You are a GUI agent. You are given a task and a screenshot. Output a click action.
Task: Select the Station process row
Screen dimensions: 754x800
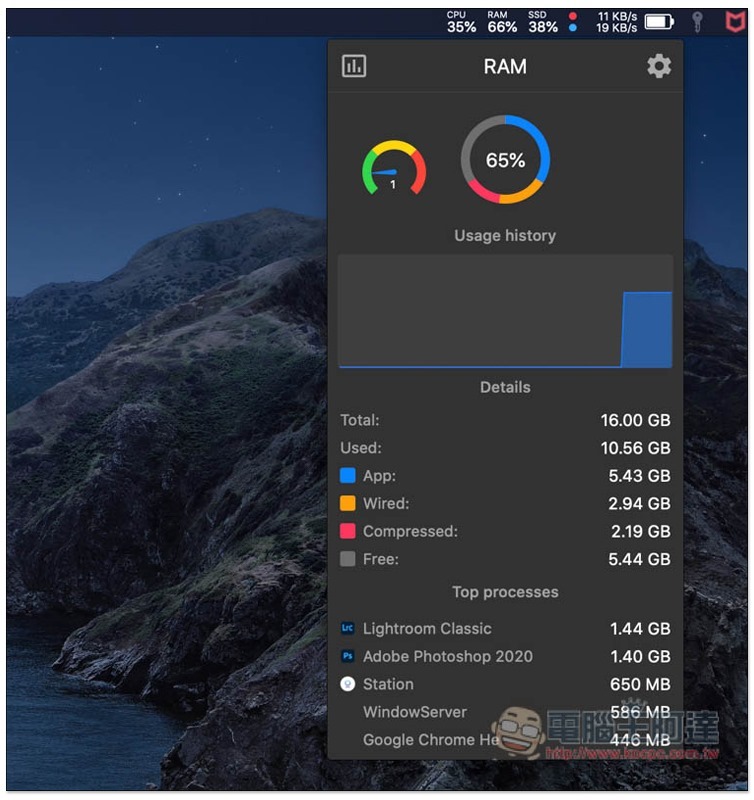coord(505,684)
